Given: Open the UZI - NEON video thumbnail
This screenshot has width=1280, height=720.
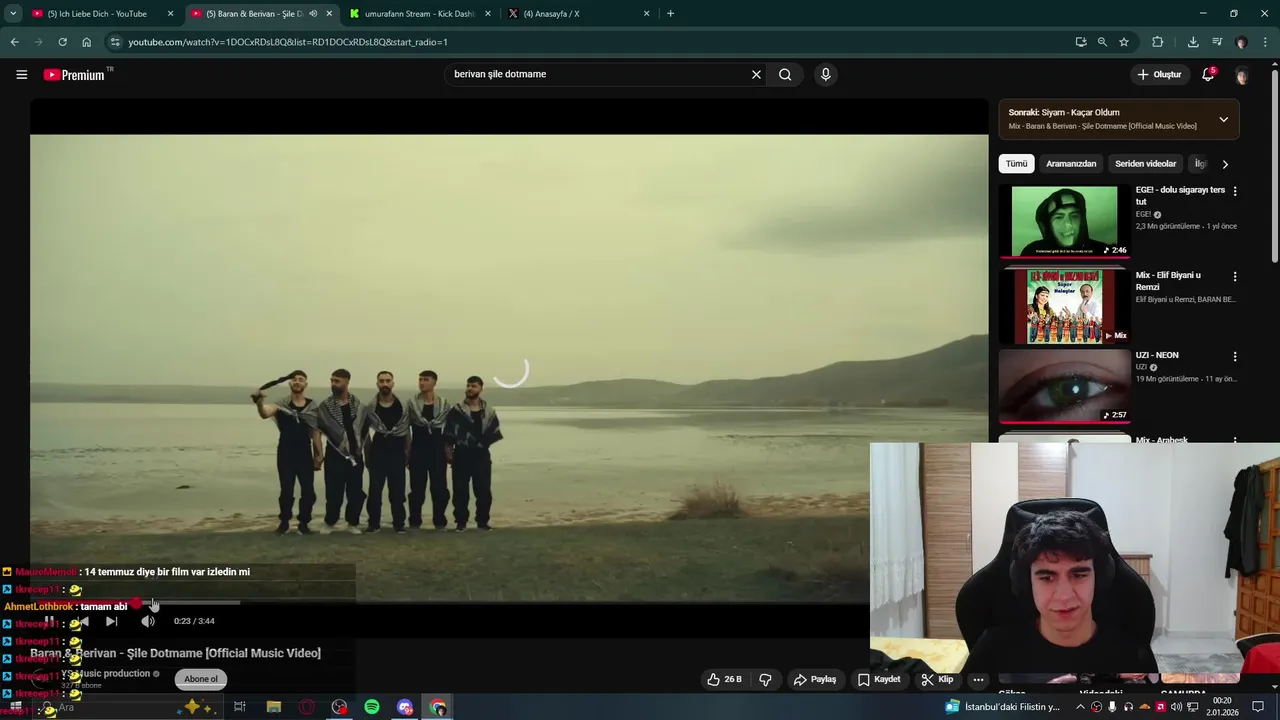Looking at the screenshot, I should click(x=1064, y=386).
